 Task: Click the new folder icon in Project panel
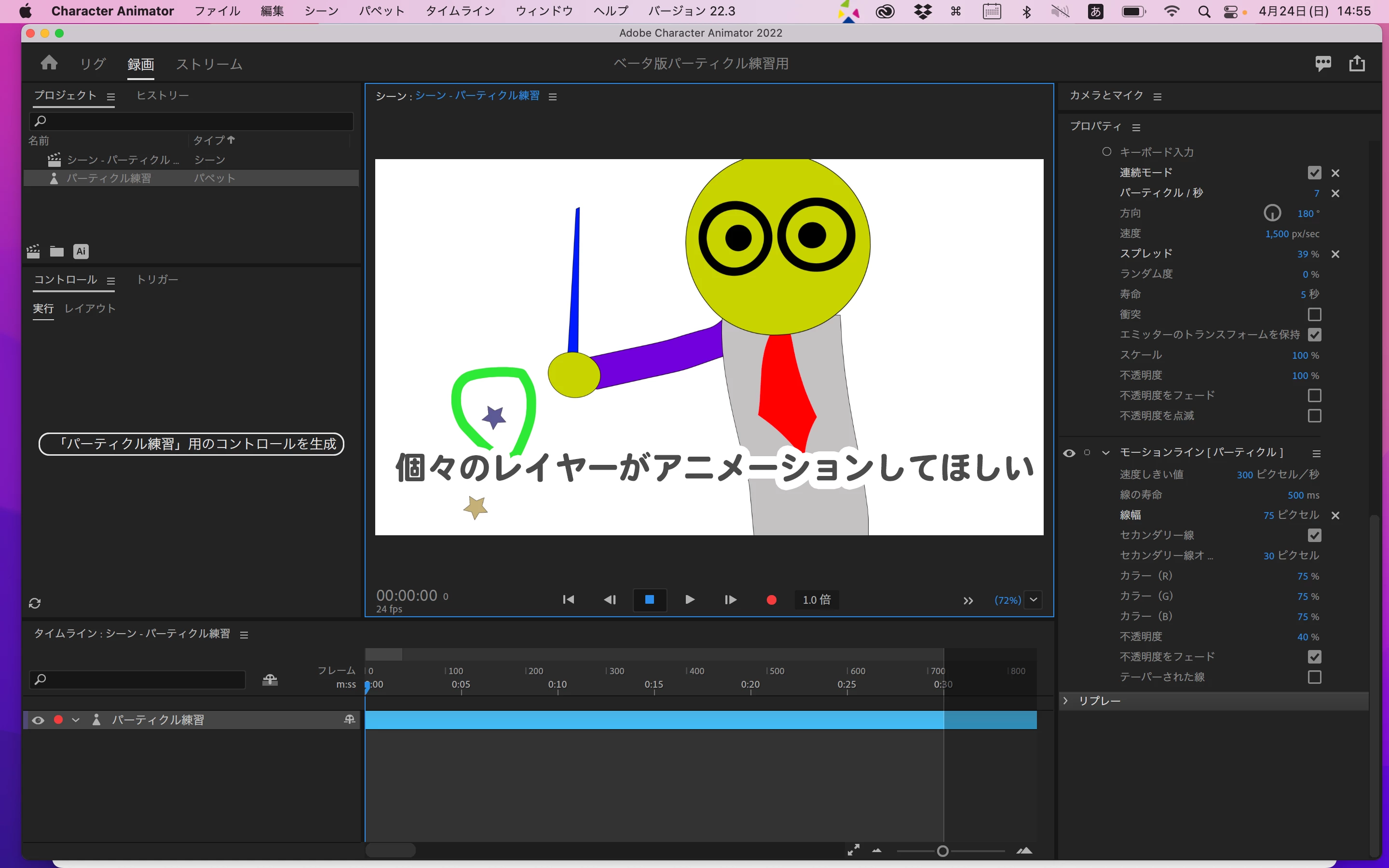57,251
